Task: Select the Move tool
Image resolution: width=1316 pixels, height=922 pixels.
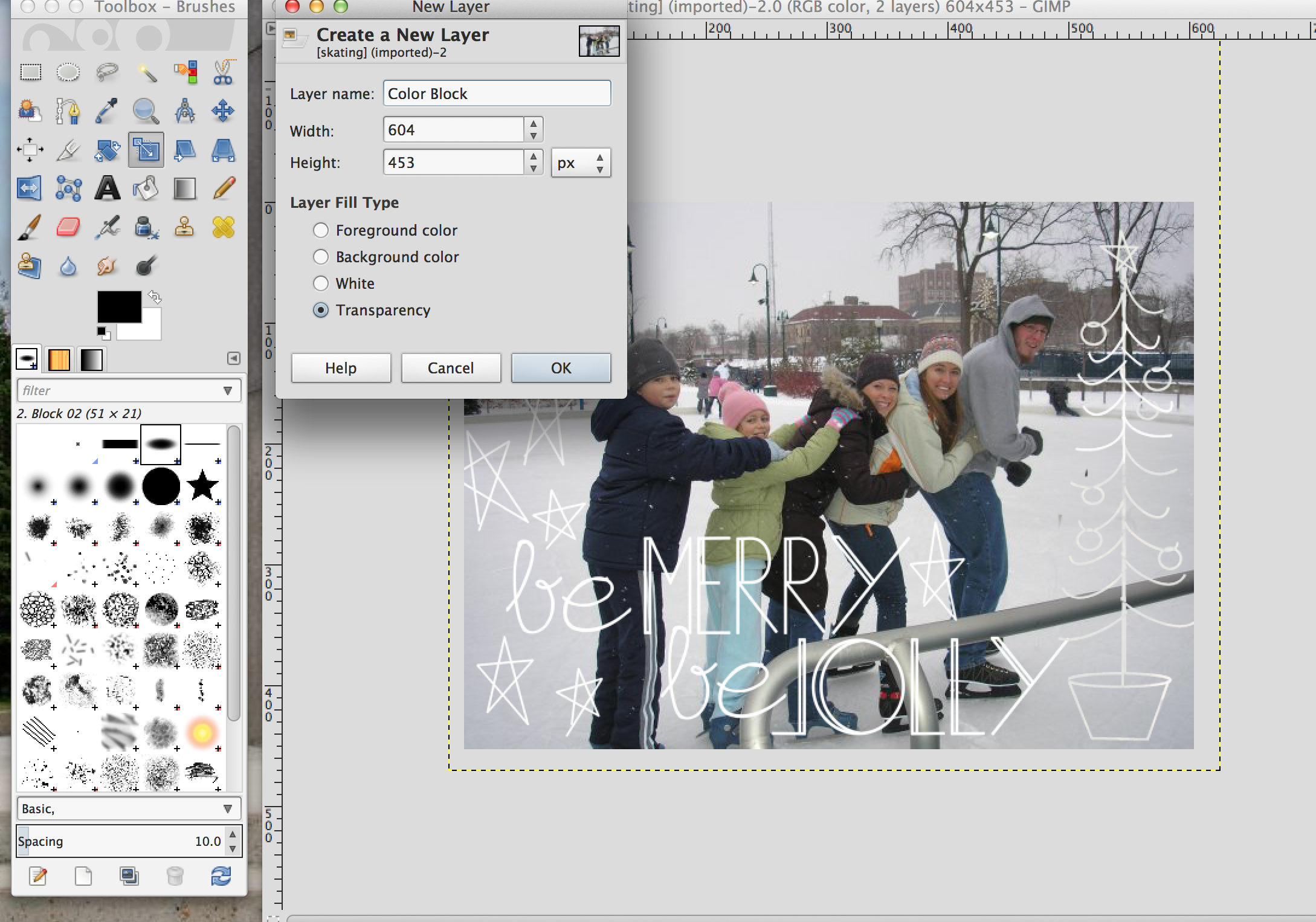Action: (x=223, y=111)
